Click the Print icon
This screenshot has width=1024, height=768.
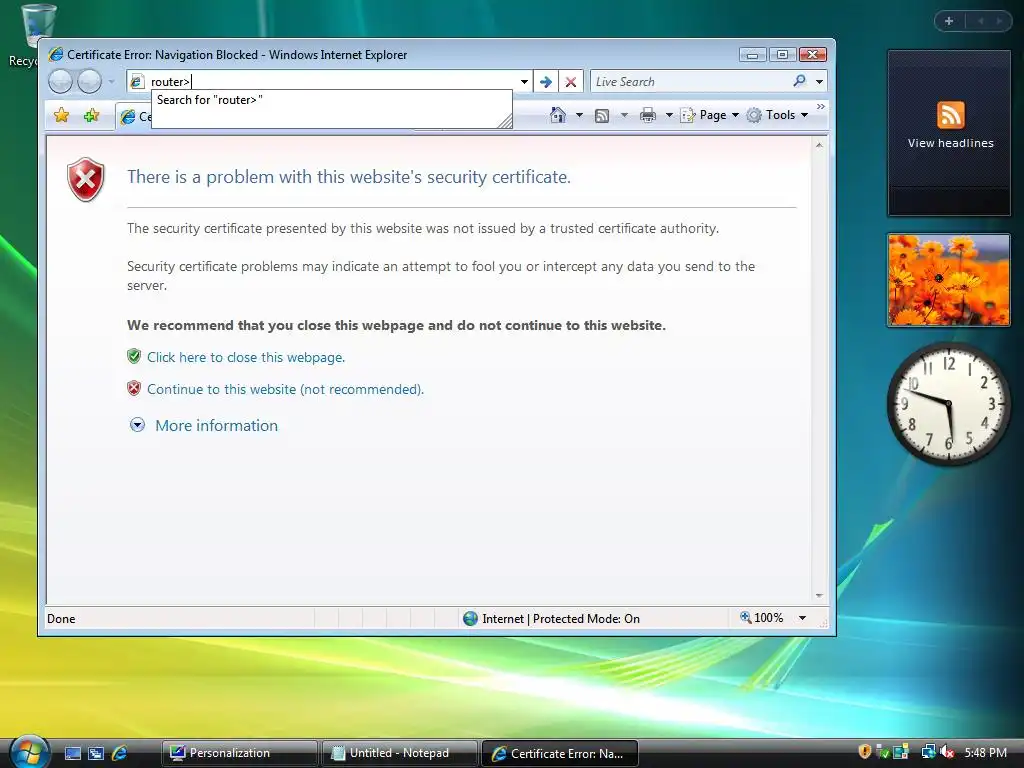648,115
